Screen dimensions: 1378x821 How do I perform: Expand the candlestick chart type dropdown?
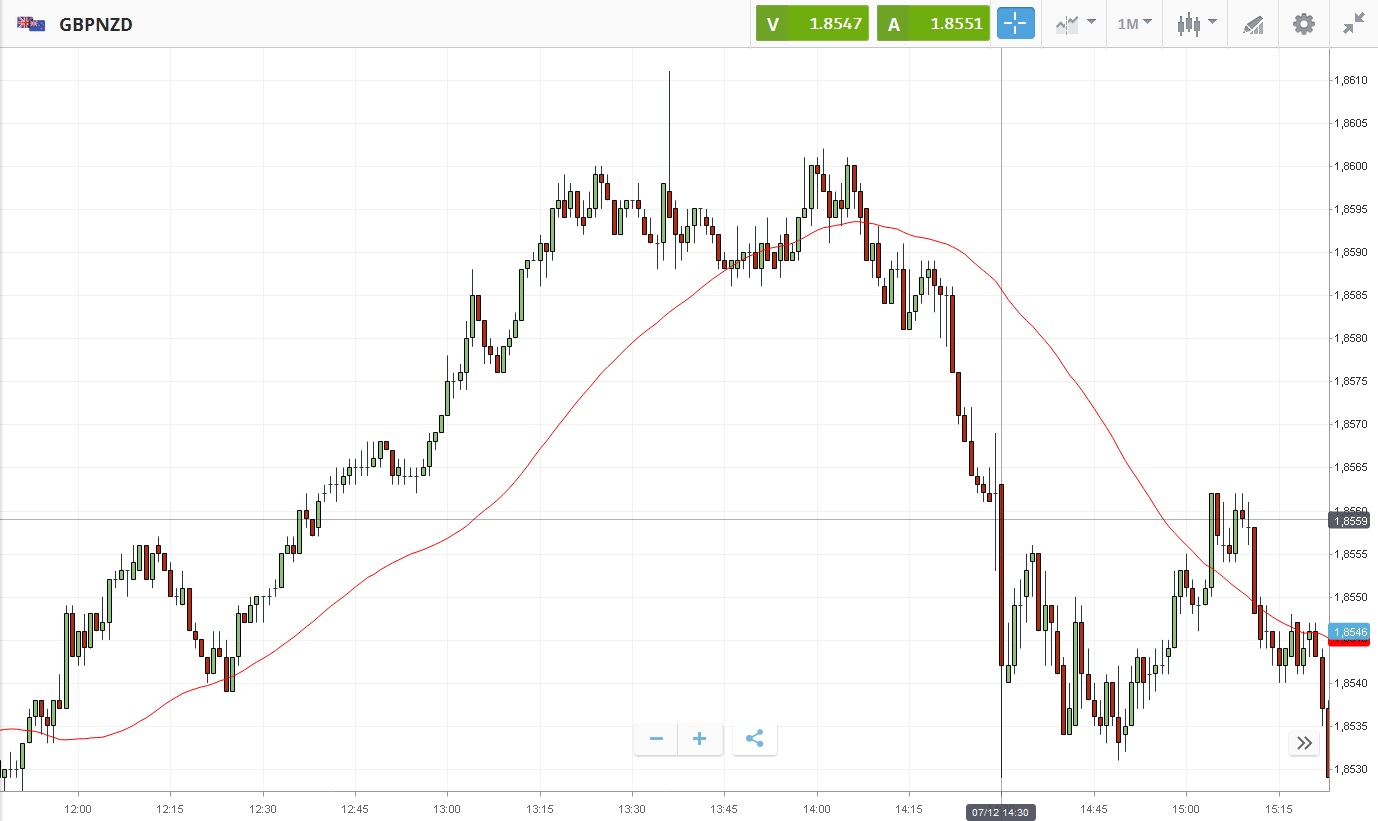click(x=1196, y=24)
